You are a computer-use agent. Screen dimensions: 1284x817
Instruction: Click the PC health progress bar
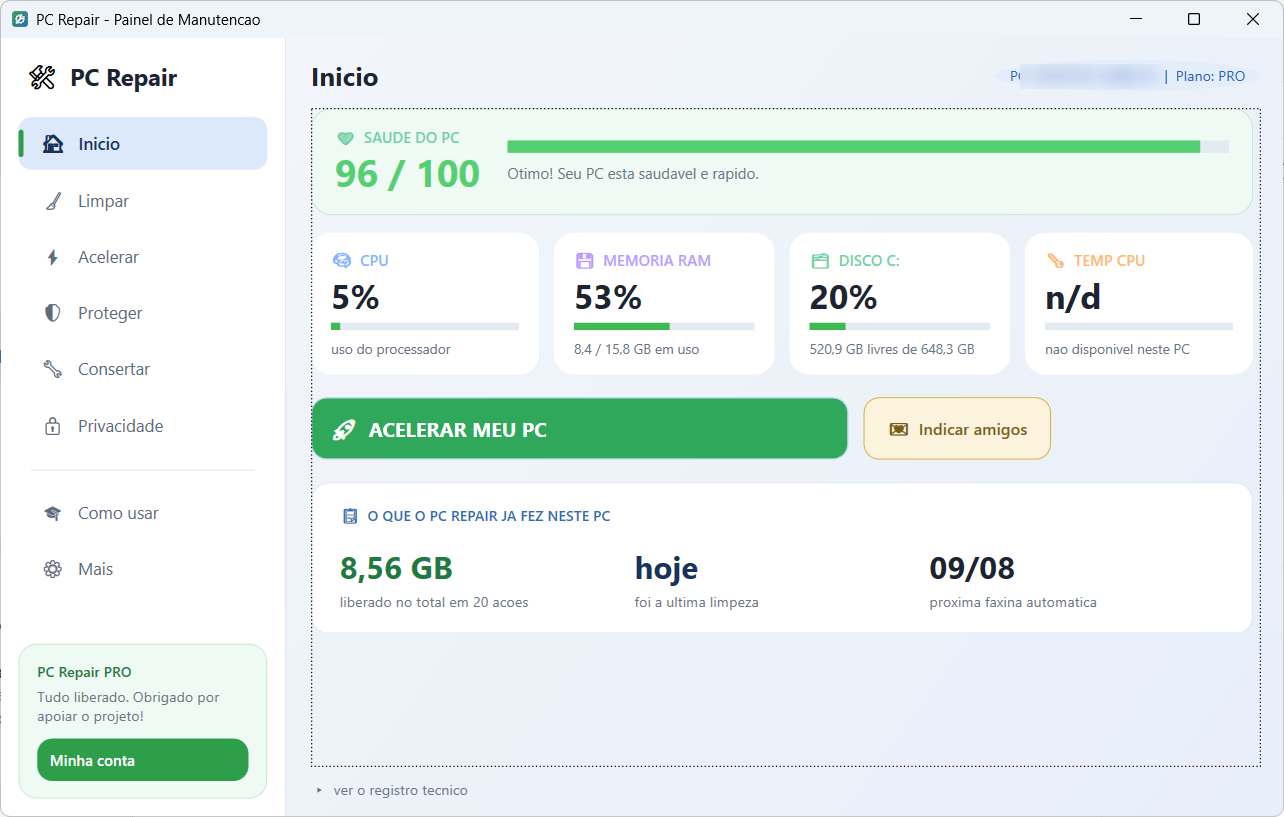pos(868,147)
